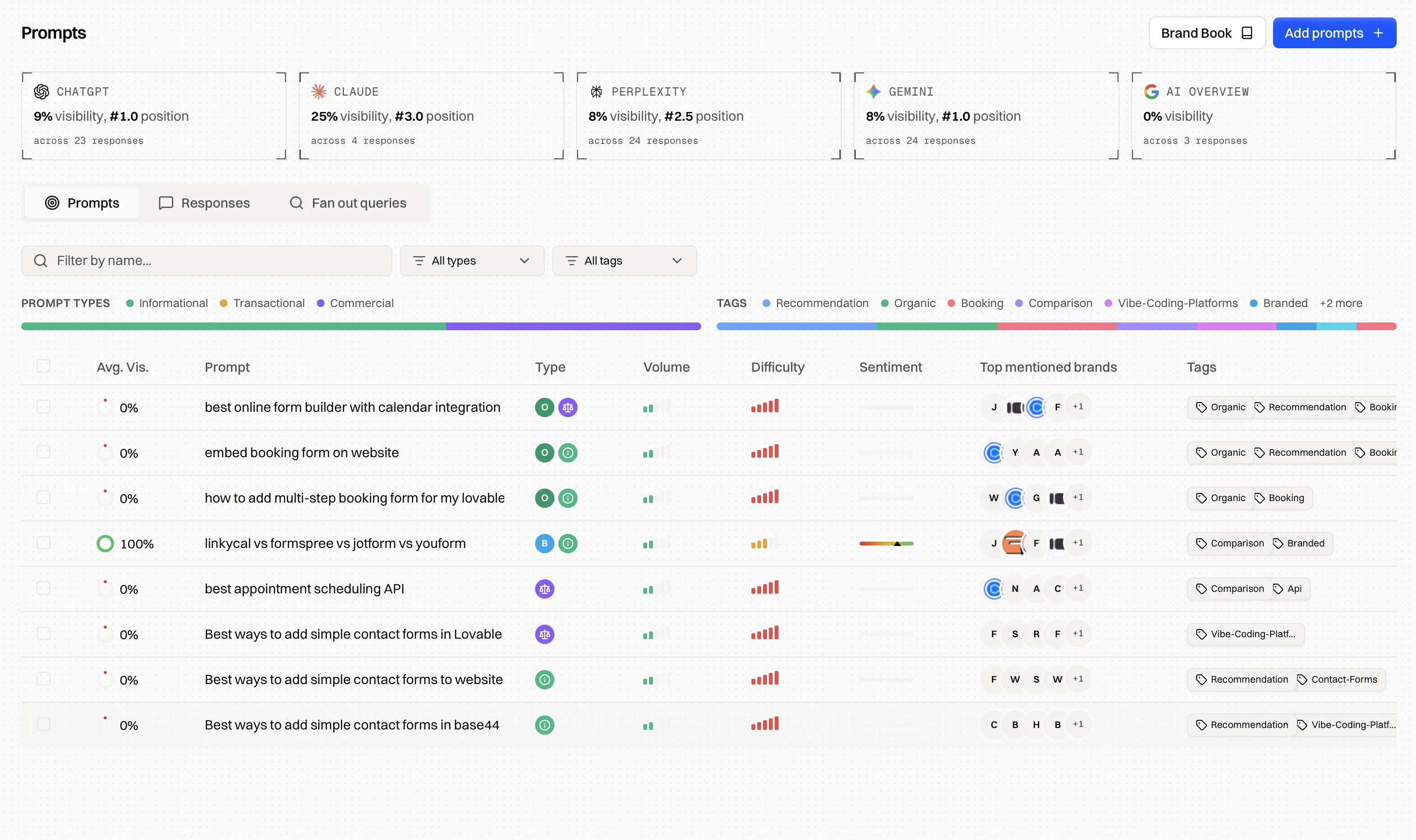The height and width of the screenshot is (840, 1416).
Task: Click the Claude starburst icon
Action: [319, 91]
